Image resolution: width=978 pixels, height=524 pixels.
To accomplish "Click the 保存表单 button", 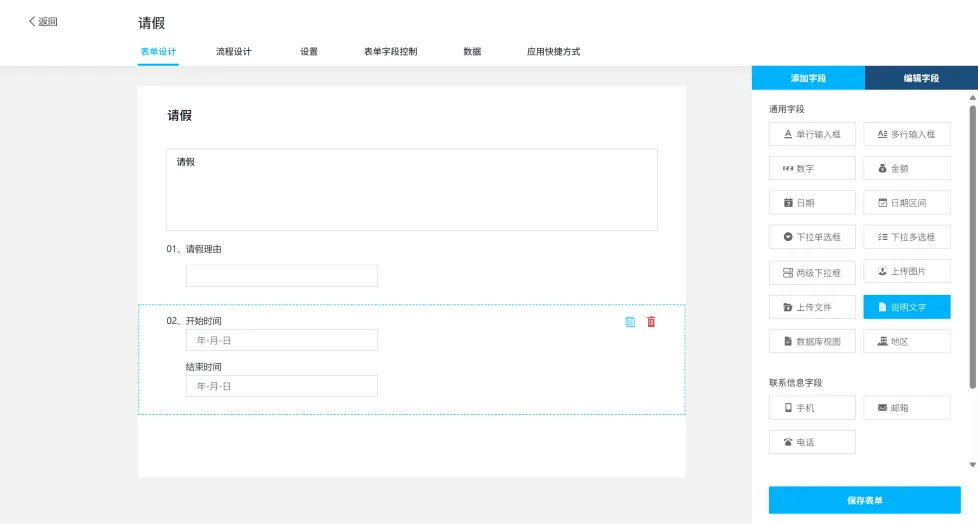I will pyautogui.click(x=864, y=500).
